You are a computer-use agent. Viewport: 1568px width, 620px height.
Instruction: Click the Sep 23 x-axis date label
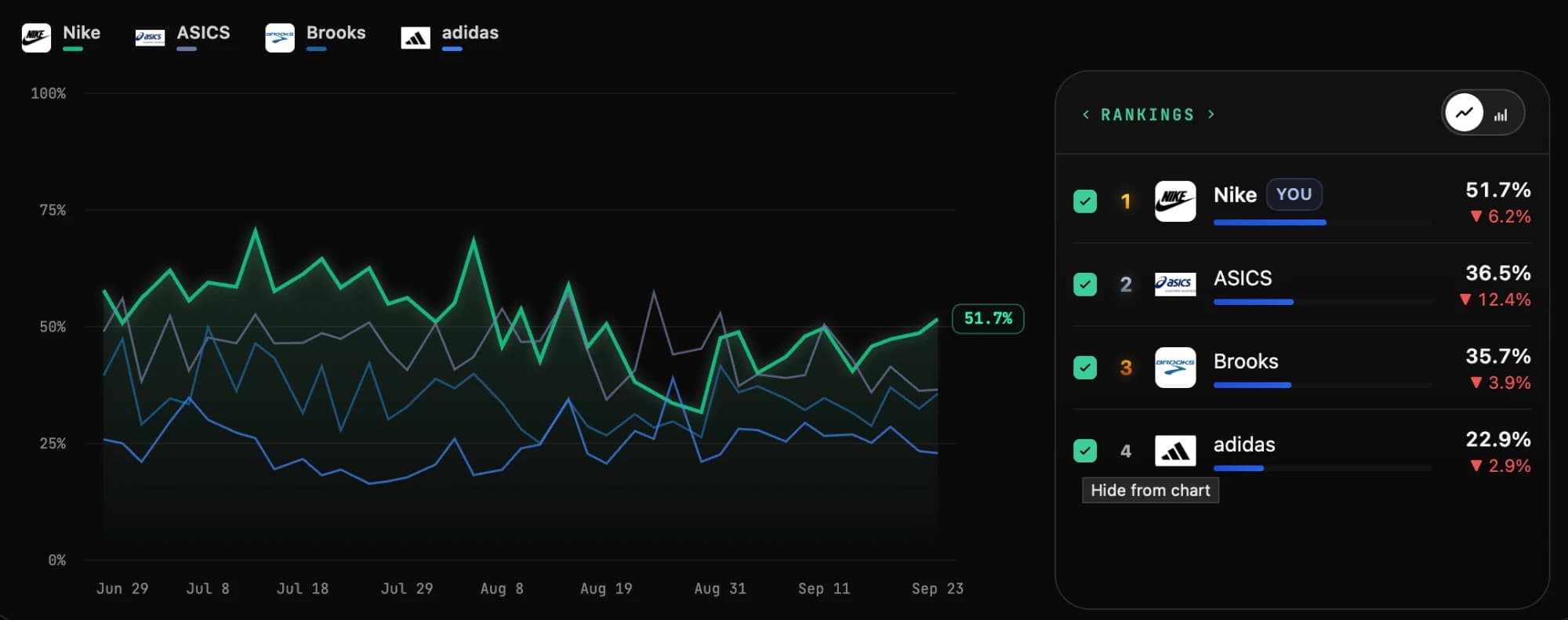(x=938, y=589)
